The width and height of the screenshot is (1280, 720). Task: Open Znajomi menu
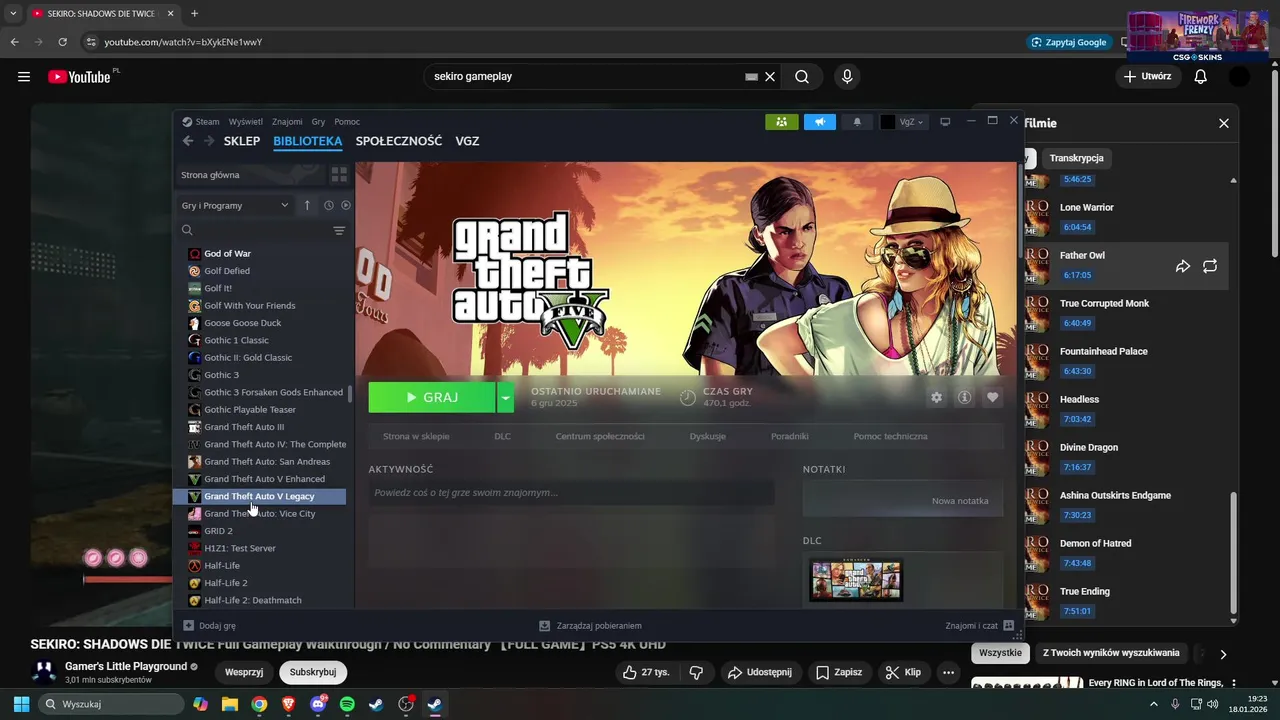coord(287,122)
